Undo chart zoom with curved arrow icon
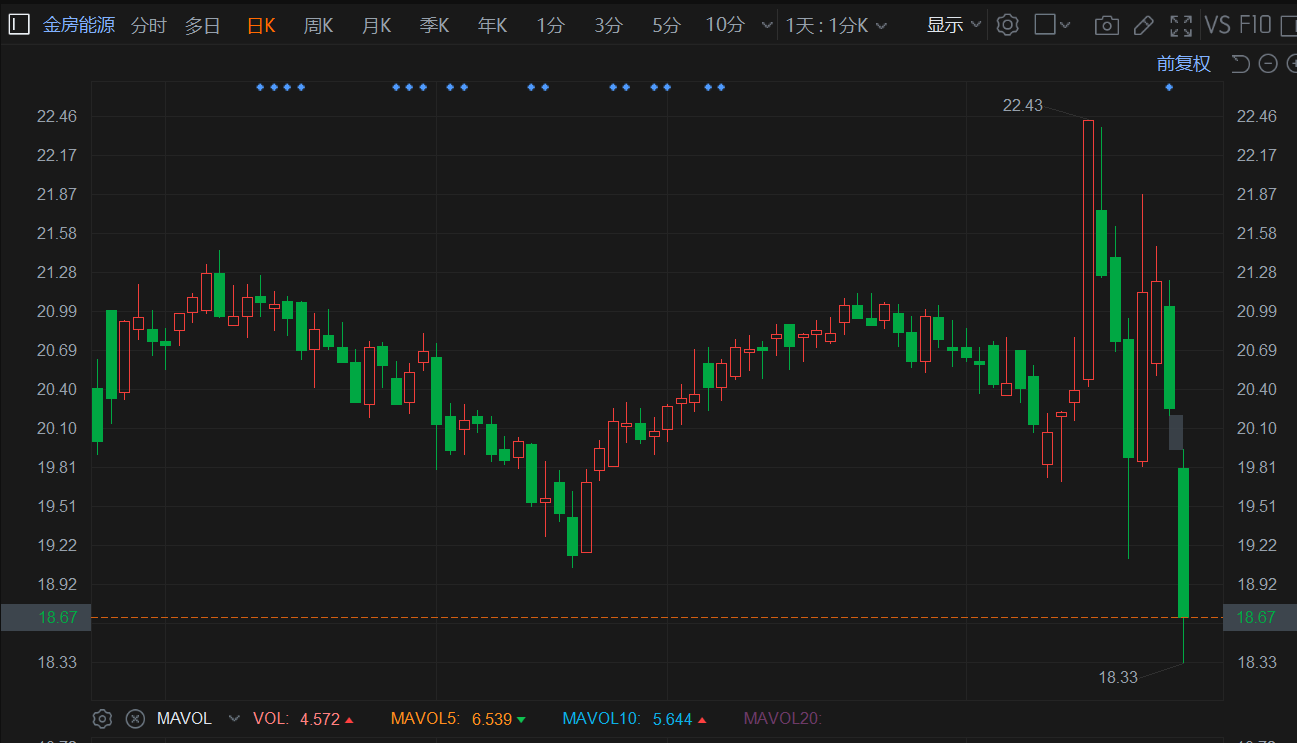 [1240, 64]
